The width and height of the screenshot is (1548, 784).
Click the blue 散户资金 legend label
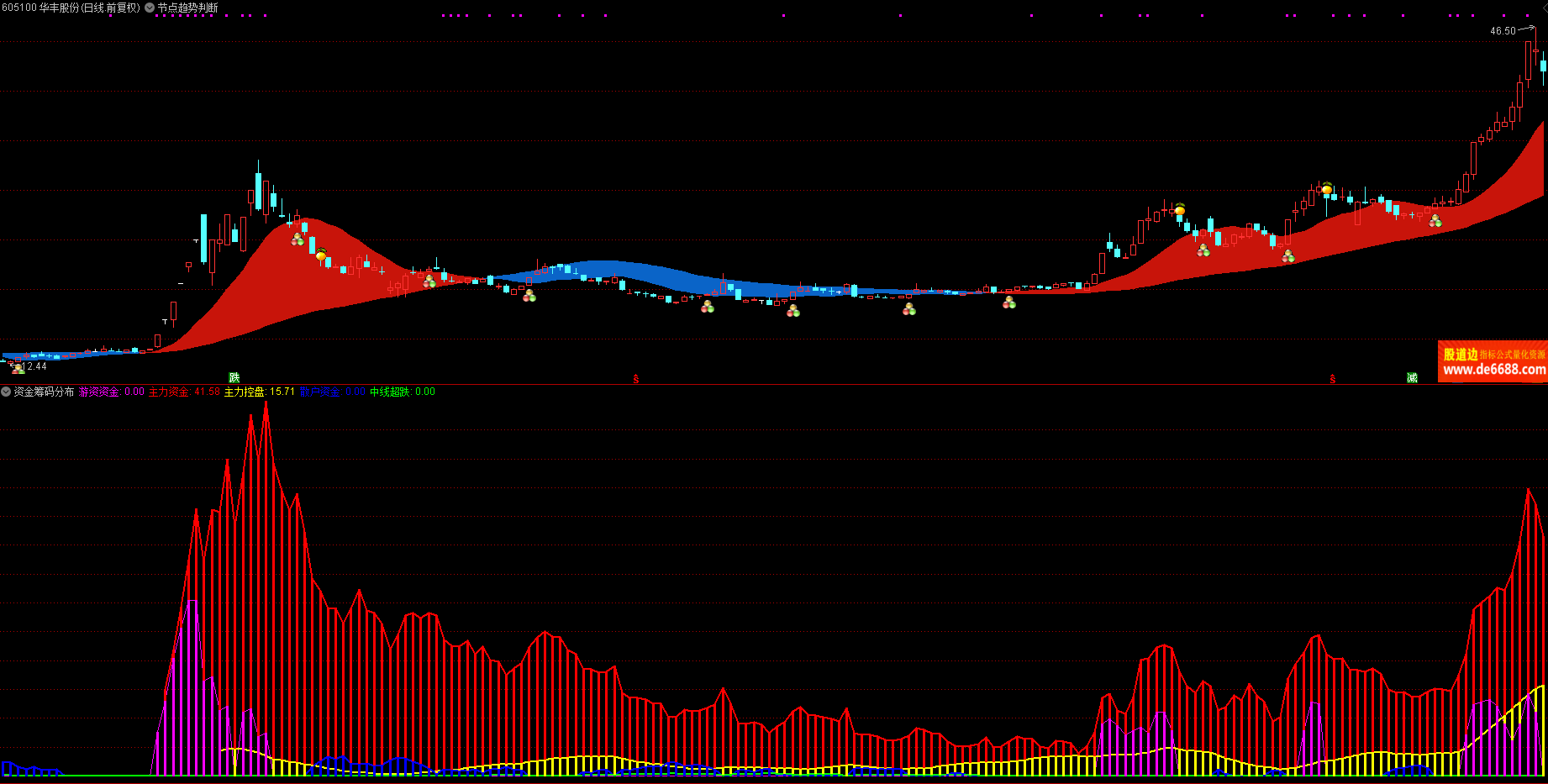(x=320, y=392)
